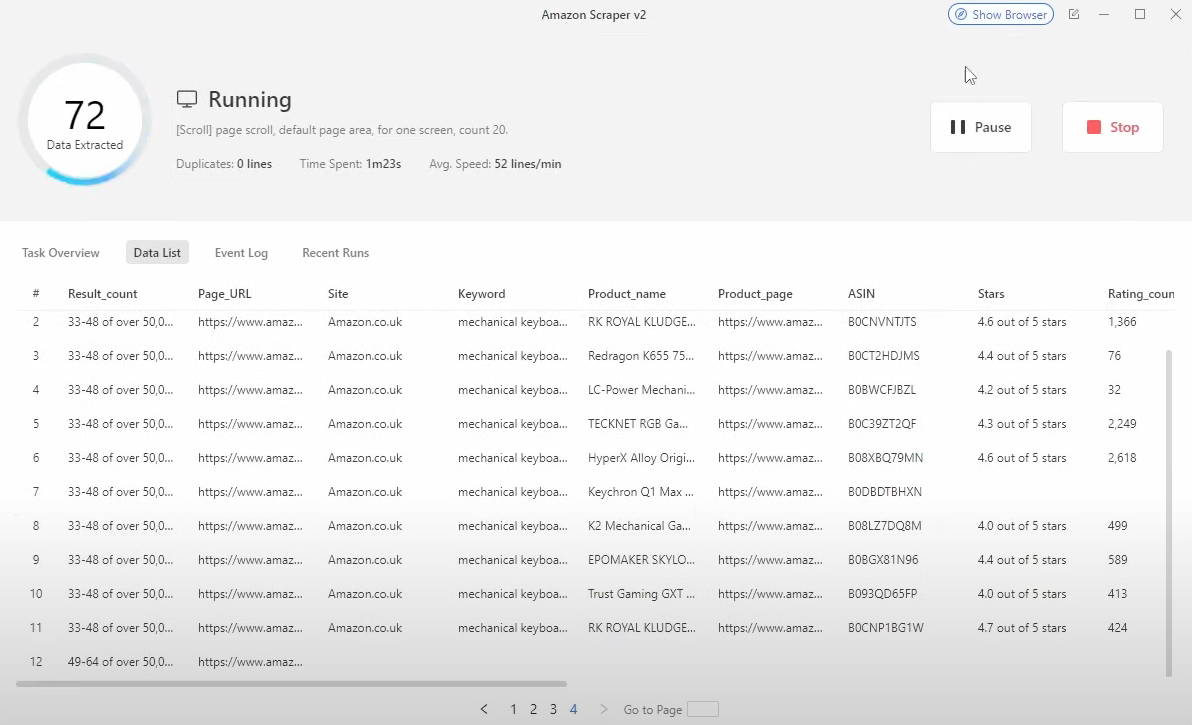Maximize the Amazon Scraper window
Image resolution: width=1192 pixels, height=725 pixels.
[1140, 14]
